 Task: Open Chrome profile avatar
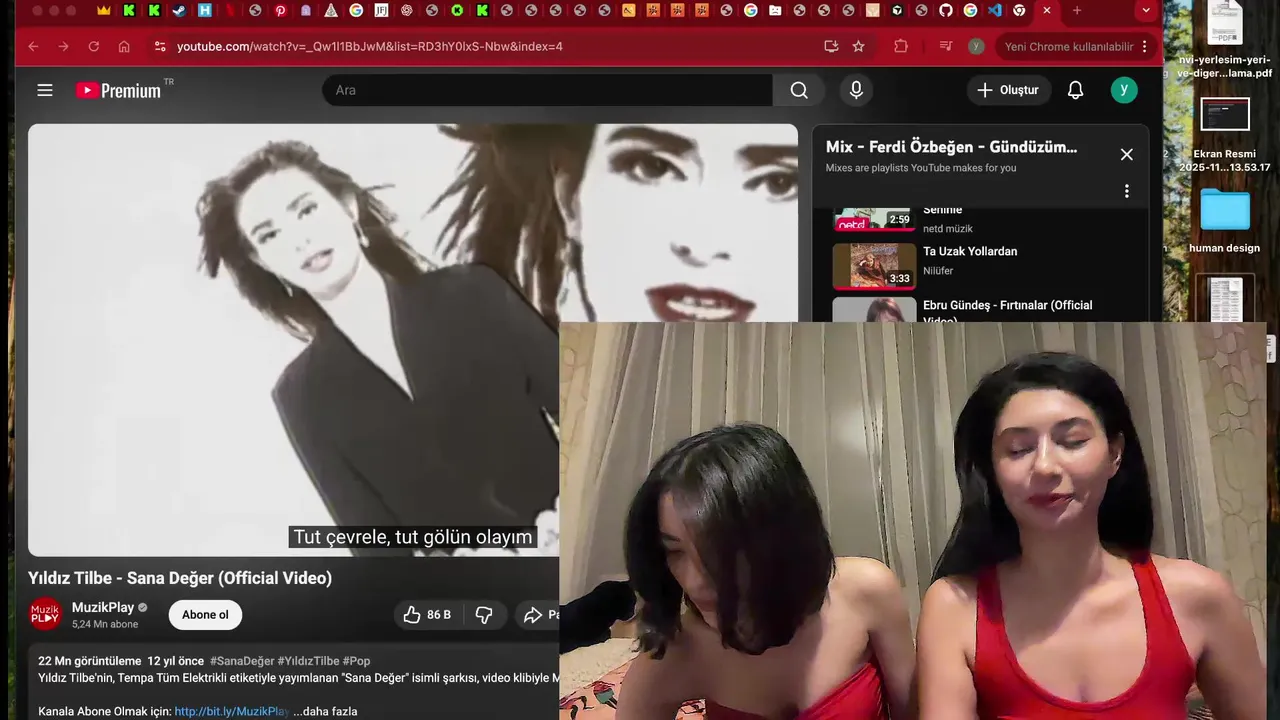point(976,46)
